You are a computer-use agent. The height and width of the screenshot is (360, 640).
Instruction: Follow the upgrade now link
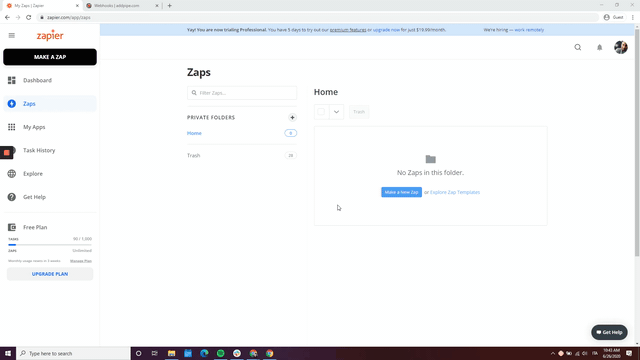tap(386, 30)
